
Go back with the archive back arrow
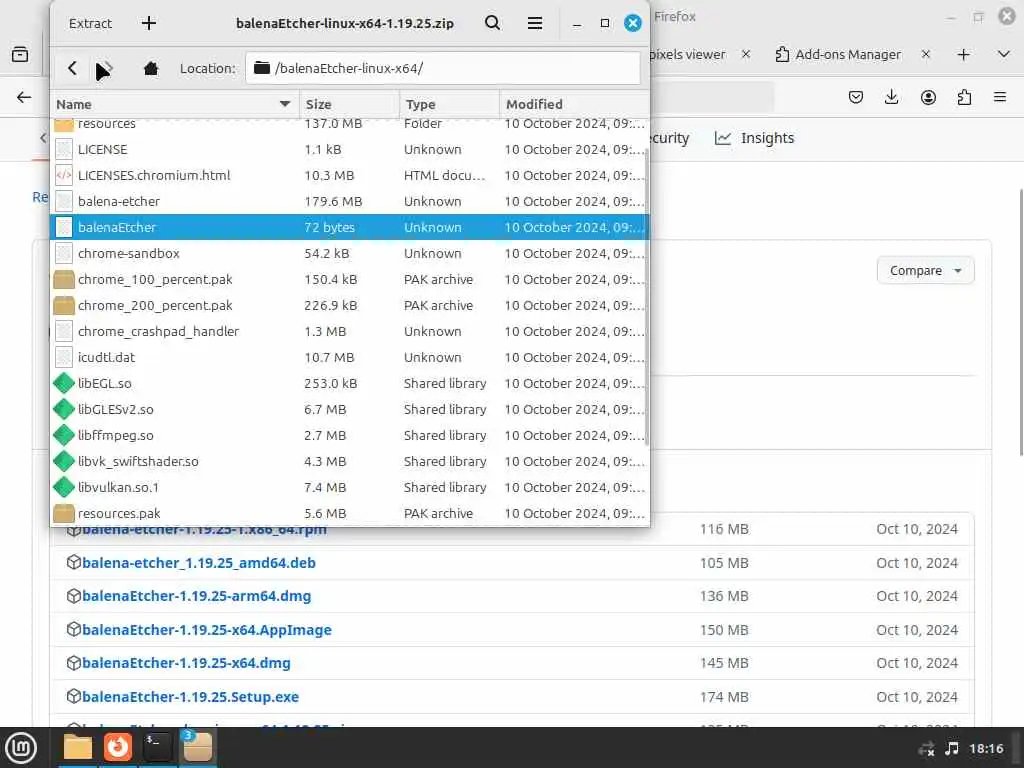pos(72,68)
